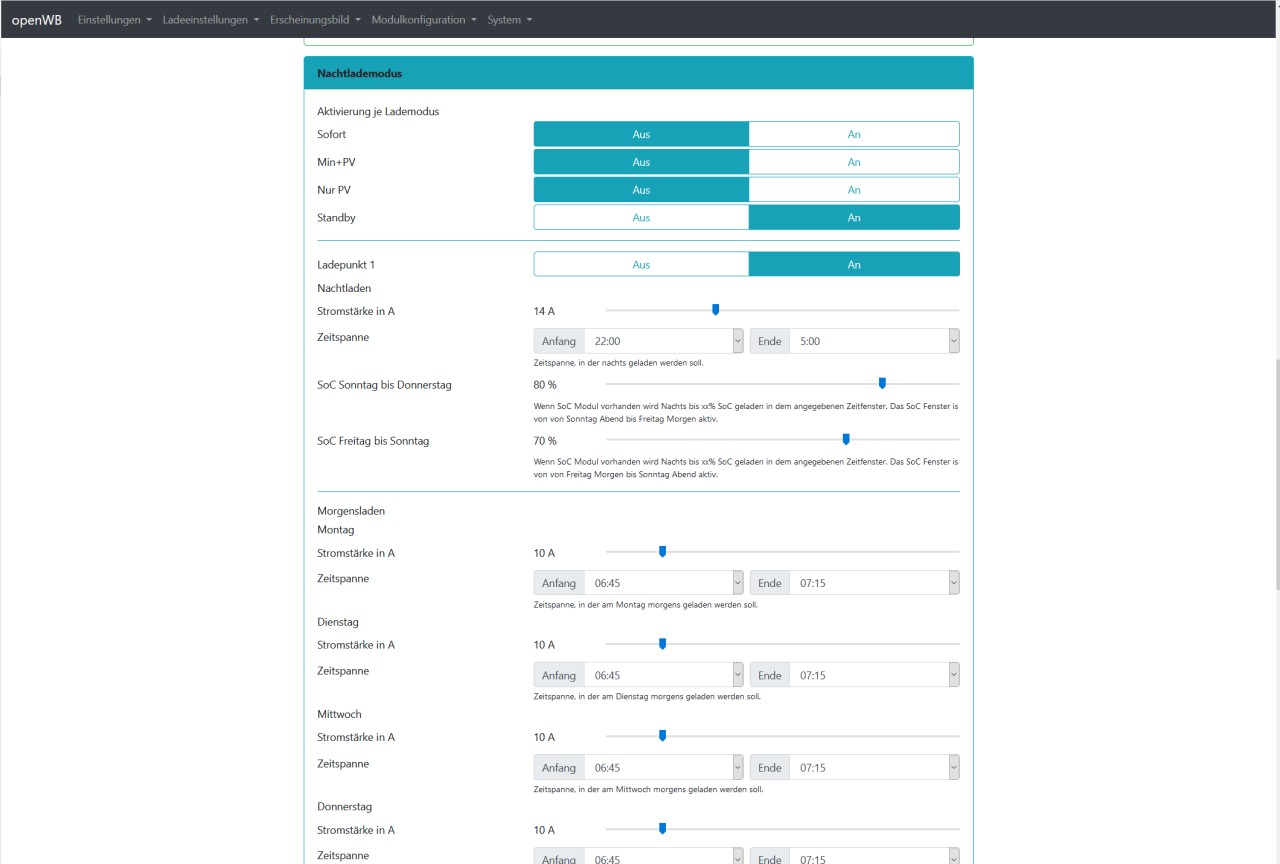This screenshot has height=864, width=1280.
Task: Open the System menu
Action: pos(509,20)
